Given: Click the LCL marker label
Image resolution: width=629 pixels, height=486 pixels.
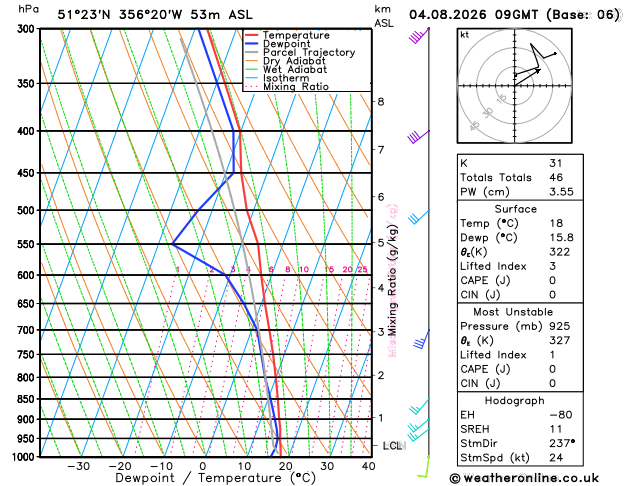Looking at the screenshot, I should pos(393,446).
